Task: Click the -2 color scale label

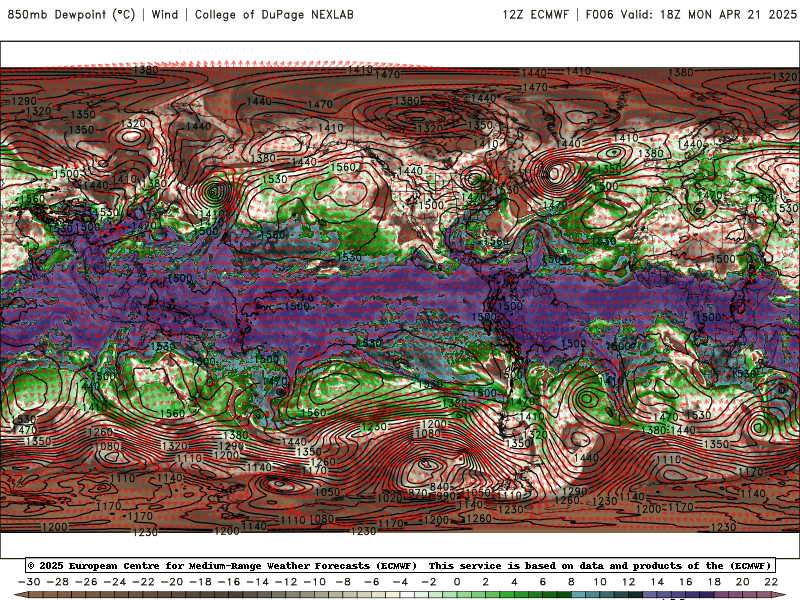Action: [429, 582]
